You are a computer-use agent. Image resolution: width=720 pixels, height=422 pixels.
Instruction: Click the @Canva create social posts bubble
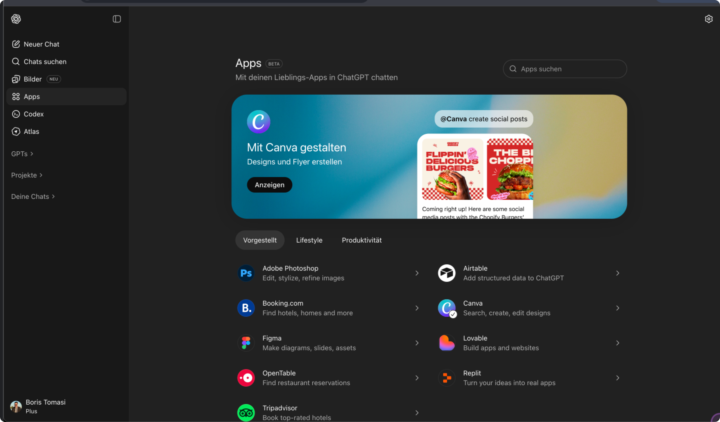point(484,119)
